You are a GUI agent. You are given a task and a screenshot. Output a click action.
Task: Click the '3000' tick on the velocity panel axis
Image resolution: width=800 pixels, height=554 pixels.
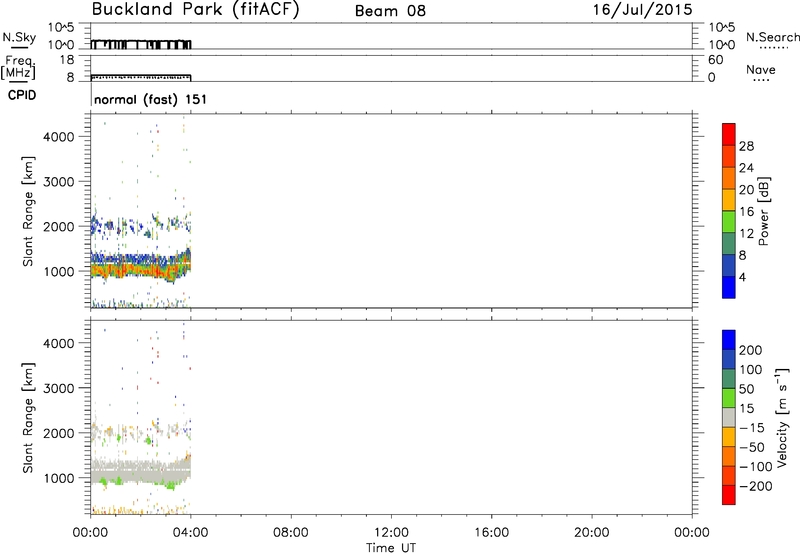coord(59,388)
